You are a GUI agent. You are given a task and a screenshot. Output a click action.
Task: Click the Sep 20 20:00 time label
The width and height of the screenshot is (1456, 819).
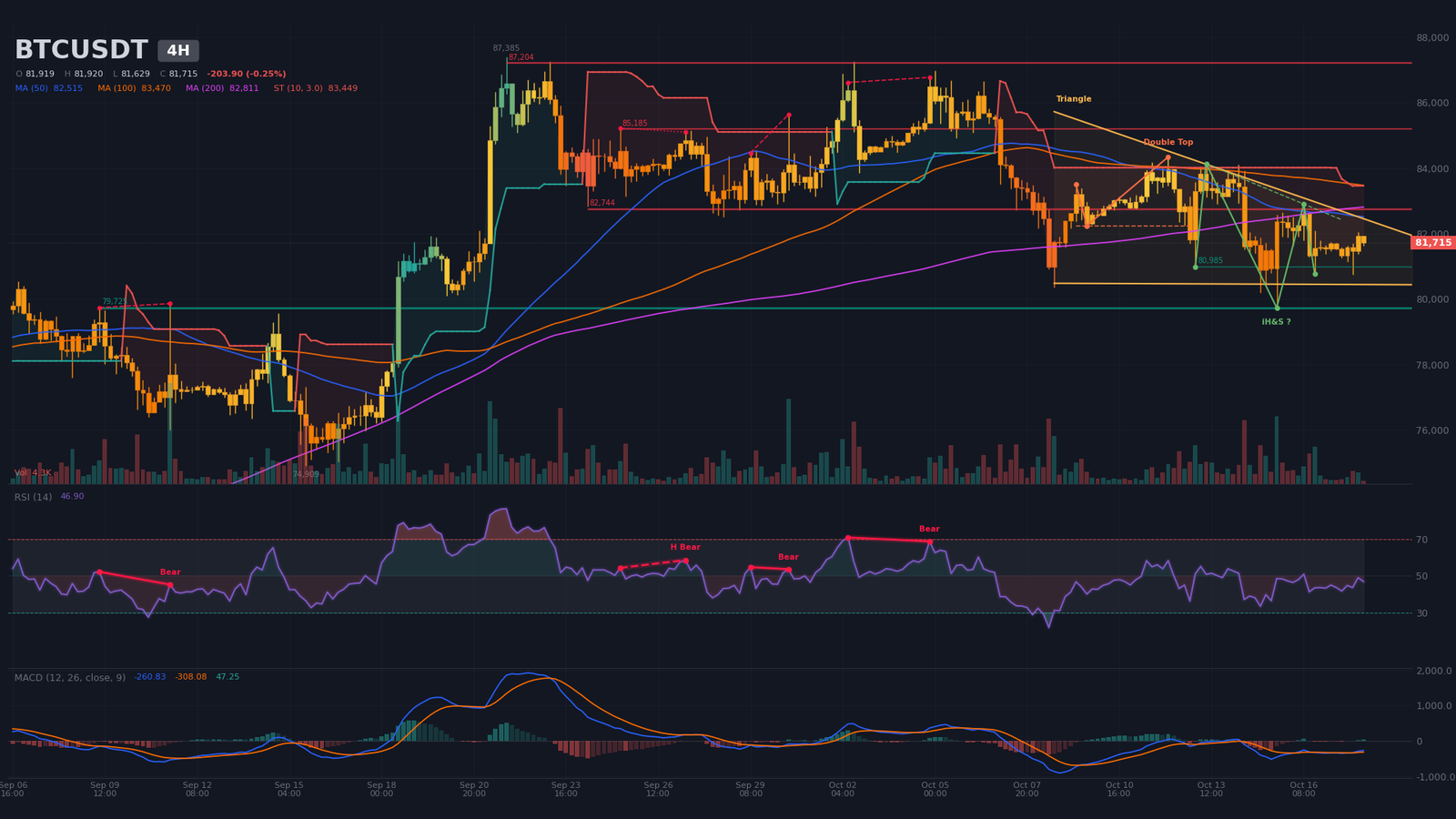[473, 789]
